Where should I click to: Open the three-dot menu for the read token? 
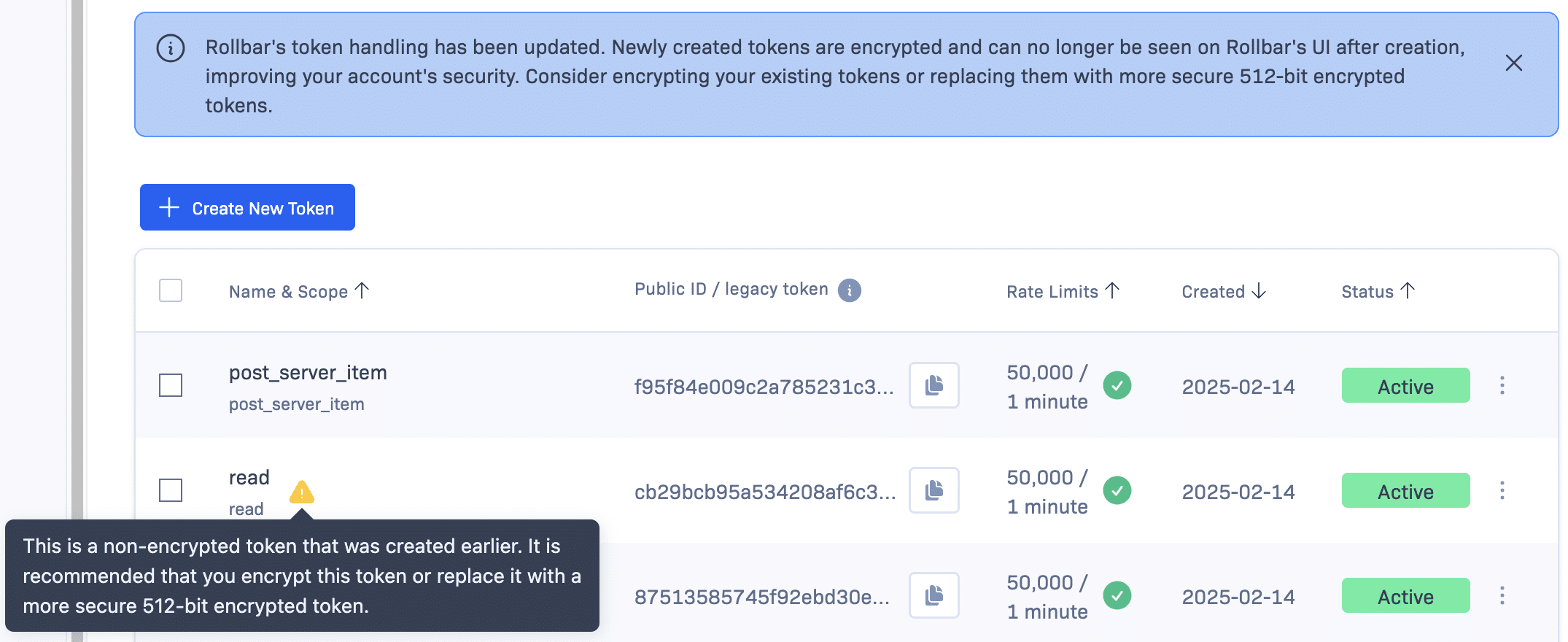pos(1503,490)
